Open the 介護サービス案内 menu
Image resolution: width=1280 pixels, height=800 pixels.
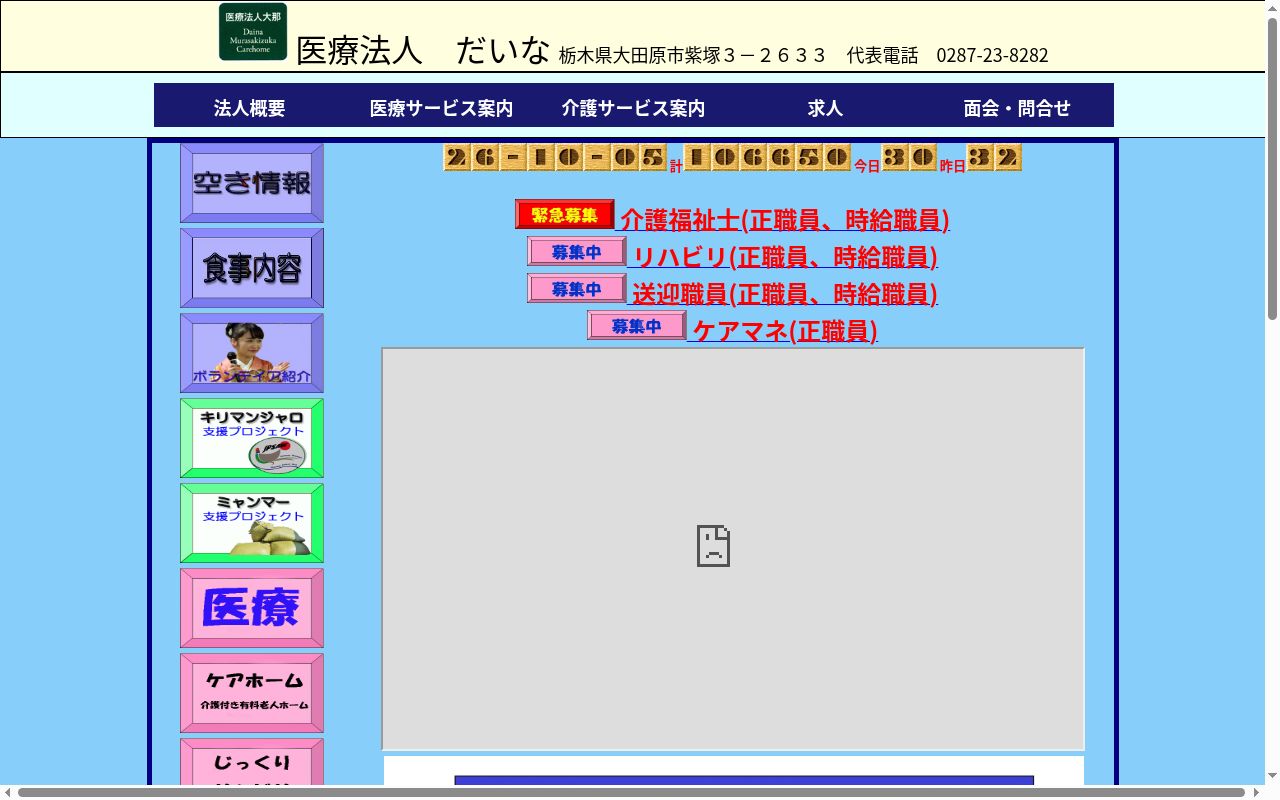coord(634,108)
